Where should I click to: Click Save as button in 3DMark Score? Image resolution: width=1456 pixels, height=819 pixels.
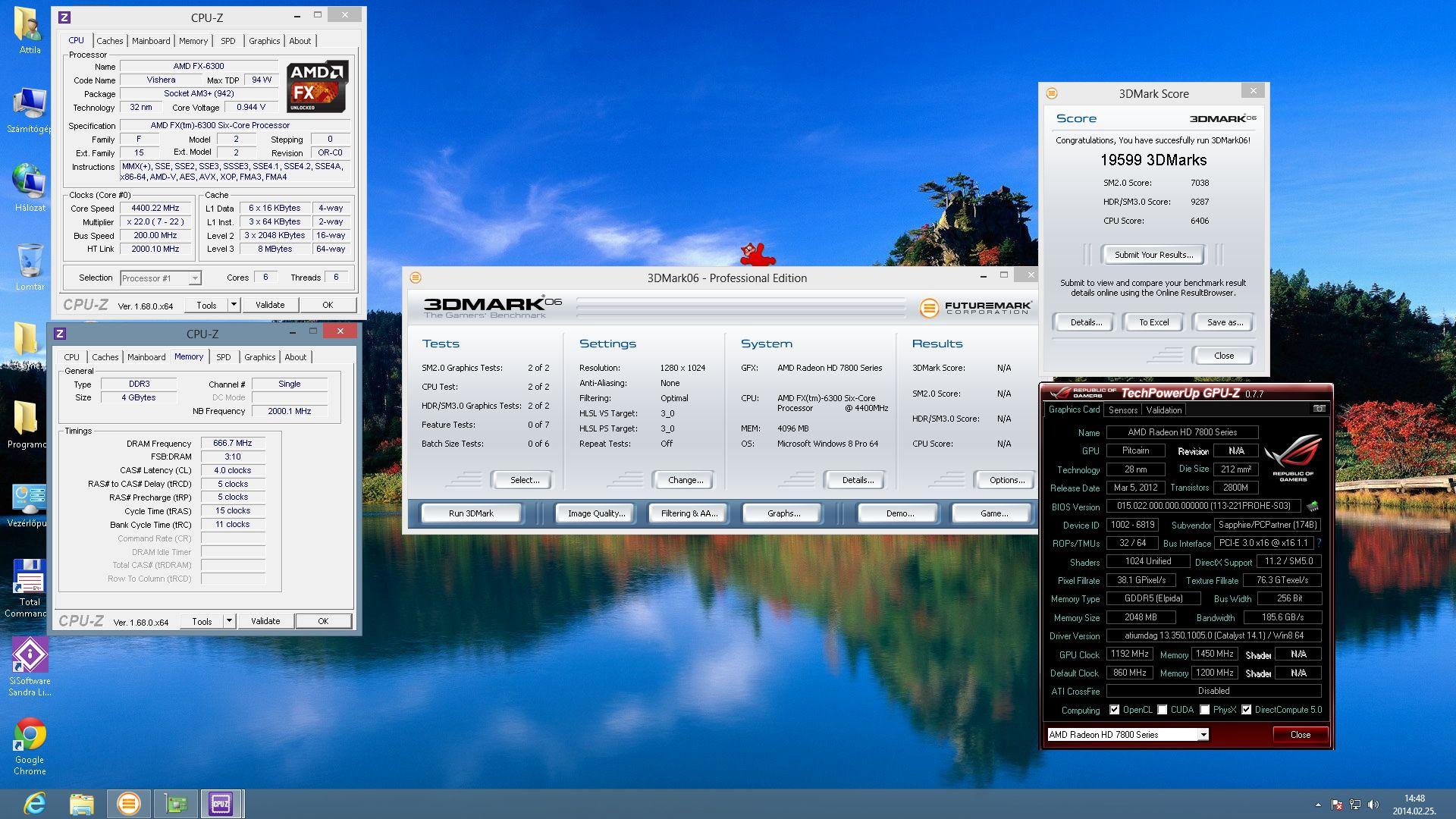(1225, 322)
